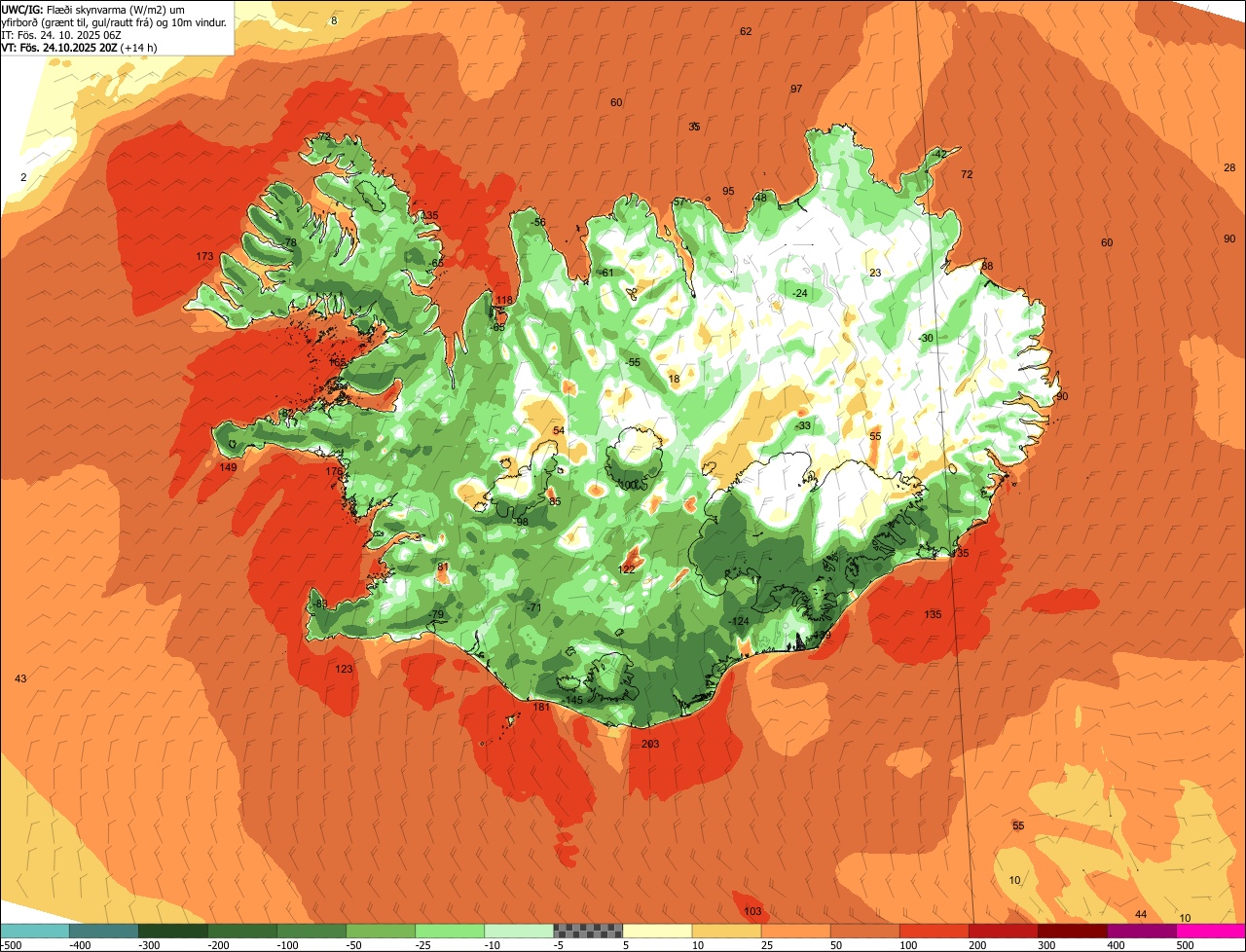Click the map value -33
The image size is (1246, 952).
pyautogui.click(x=803, y=426)
